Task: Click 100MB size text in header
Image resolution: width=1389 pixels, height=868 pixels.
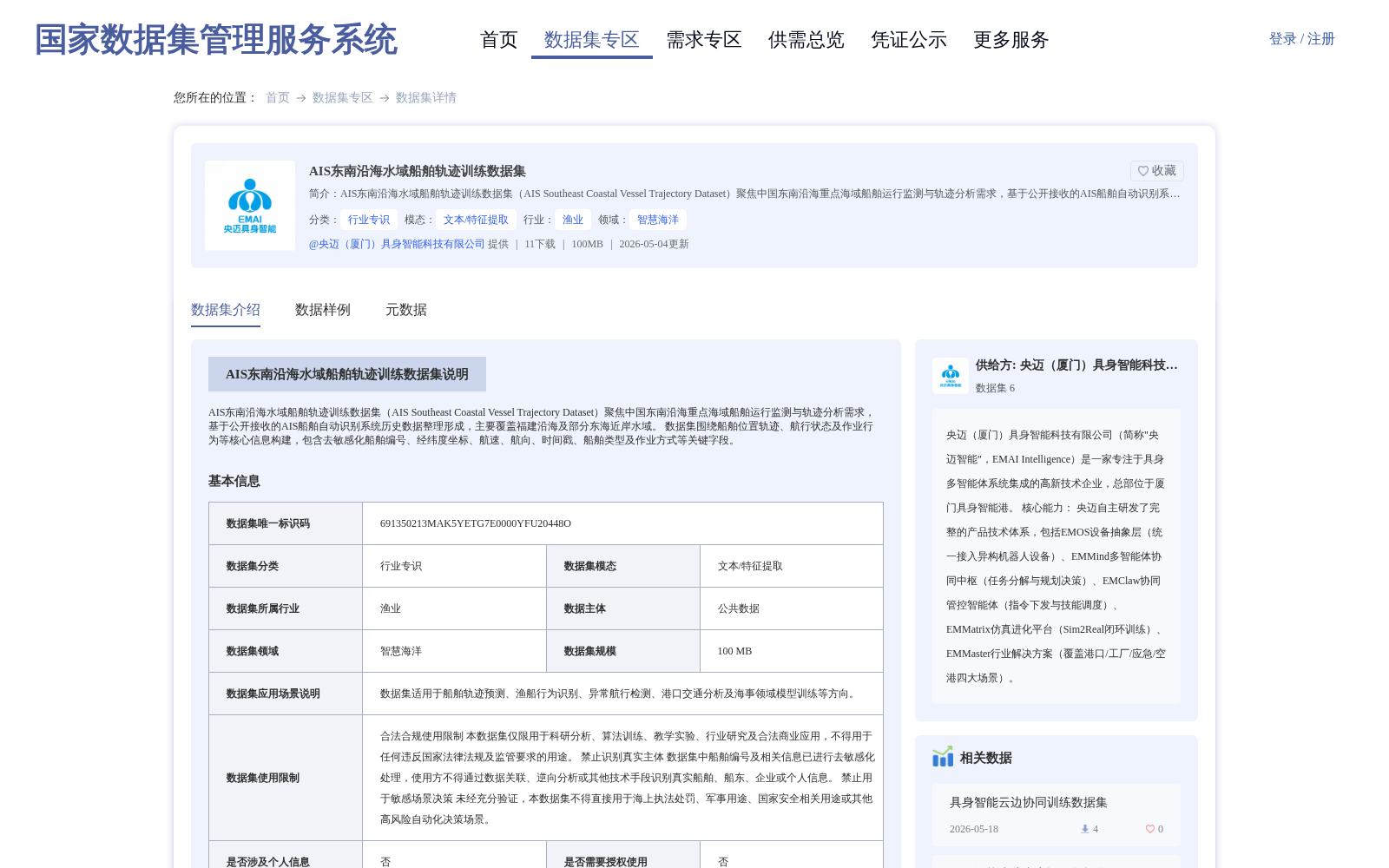Action: (x=587, y=244)
